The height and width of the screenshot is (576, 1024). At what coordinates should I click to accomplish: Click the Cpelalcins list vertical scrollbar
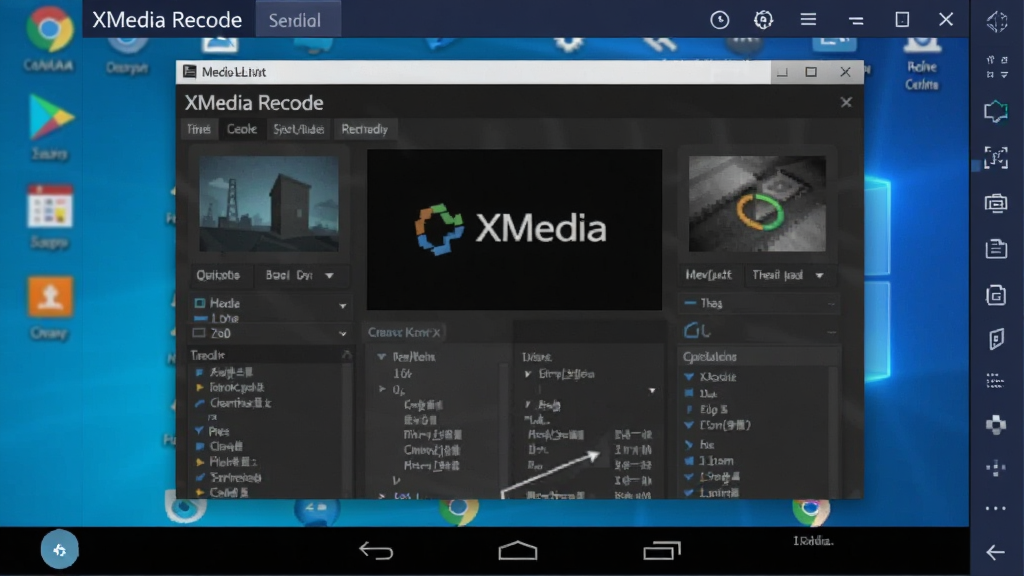(x=833, y=431)
